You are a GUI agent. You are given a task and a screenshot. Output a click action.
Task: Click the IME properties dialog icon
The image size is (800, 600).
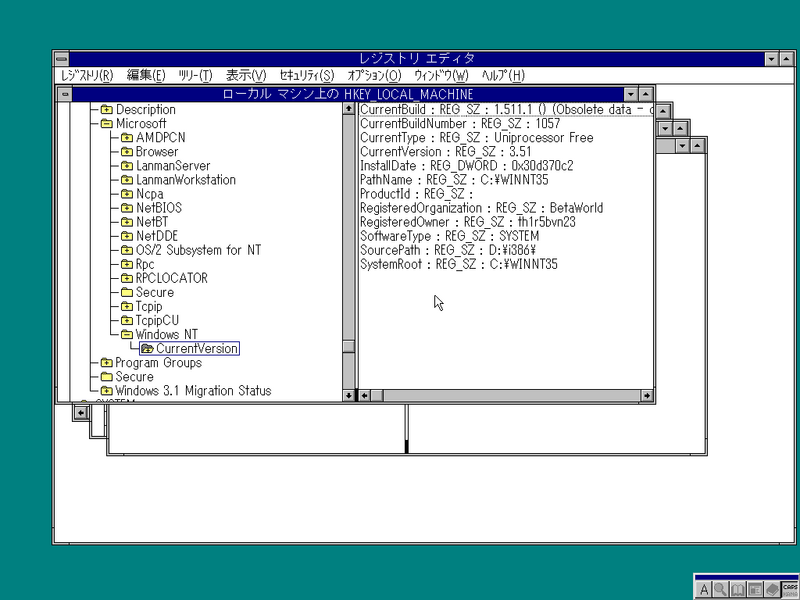click(x=755, y=590)
